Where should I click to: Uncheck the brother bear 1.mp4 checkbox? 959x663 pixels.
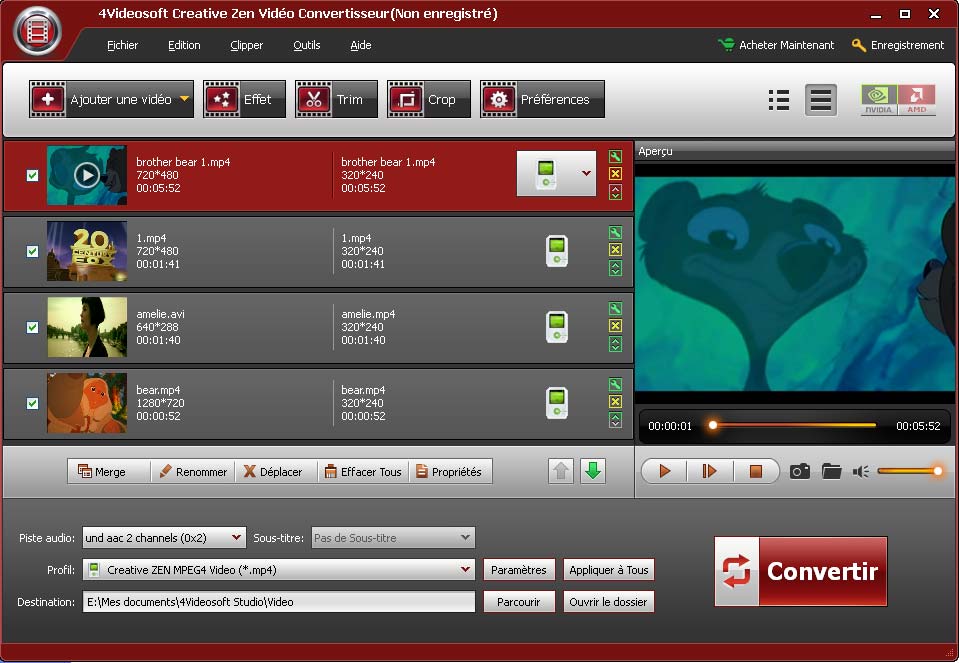(x=32, y=175)
